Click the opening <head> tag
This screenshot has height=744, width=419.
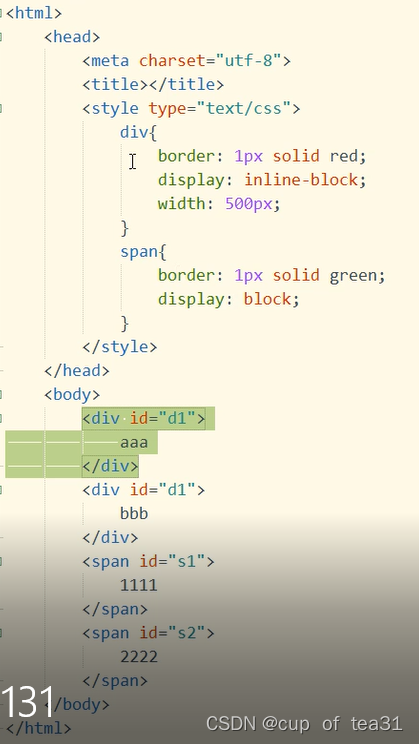(x=72, y=37)
